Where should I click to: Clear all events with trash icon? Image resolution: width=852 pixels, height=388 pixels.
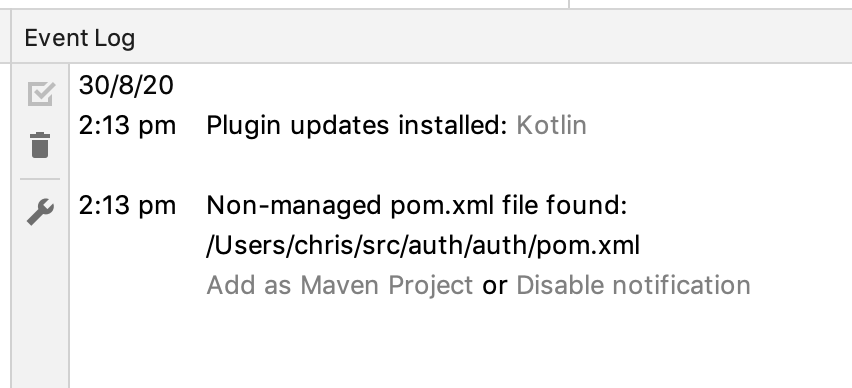[x=40, y=145]
